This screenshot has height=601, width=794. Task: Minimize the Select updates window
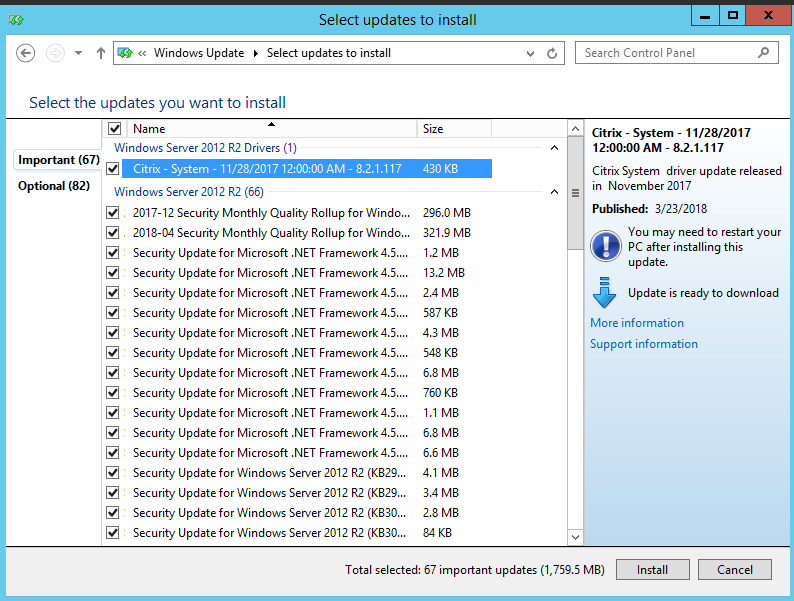[x=705, y=16]
